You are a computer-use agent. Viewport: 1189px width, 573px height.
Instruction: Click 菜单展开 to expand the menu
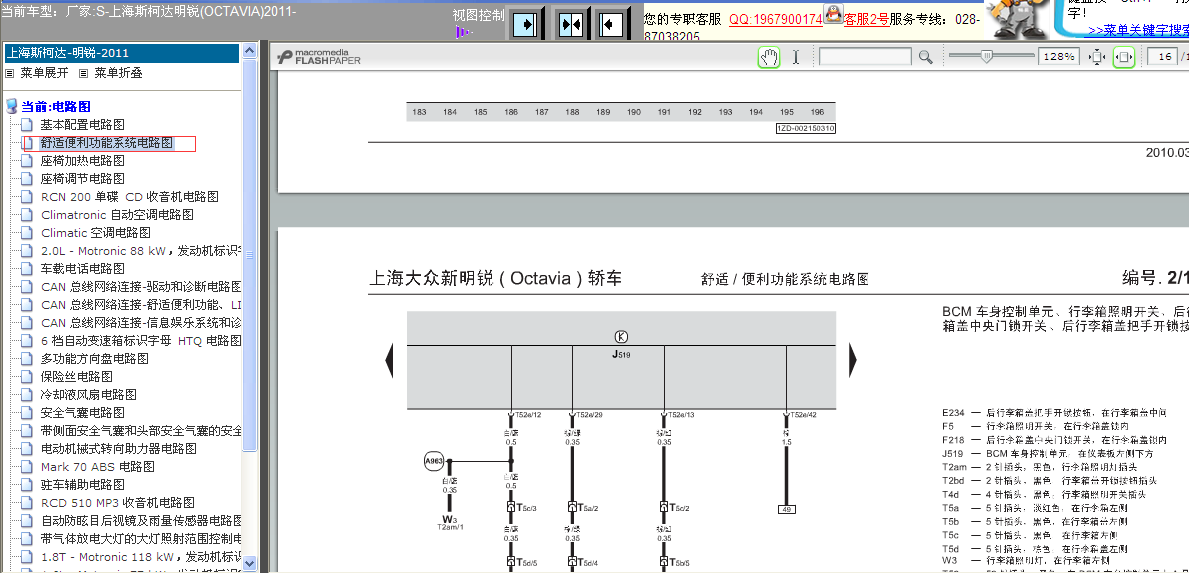(x=44, y=74)
